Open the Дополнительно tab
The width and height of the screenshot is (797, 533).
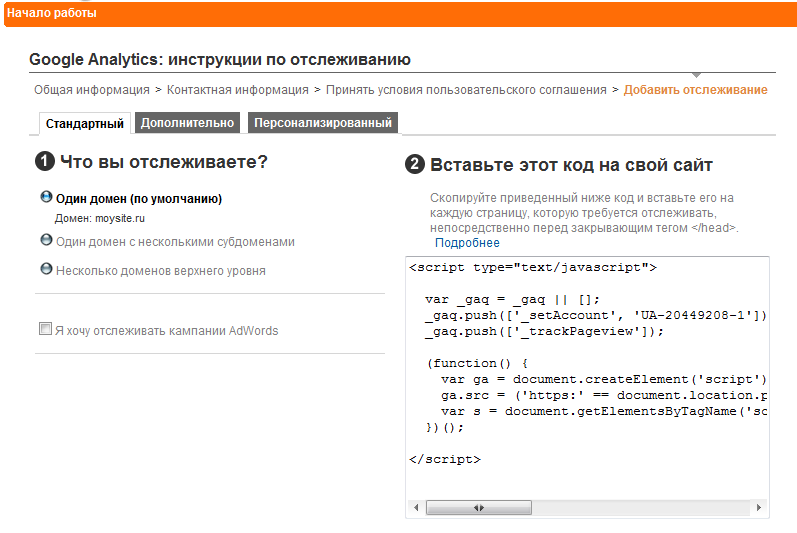187,123
